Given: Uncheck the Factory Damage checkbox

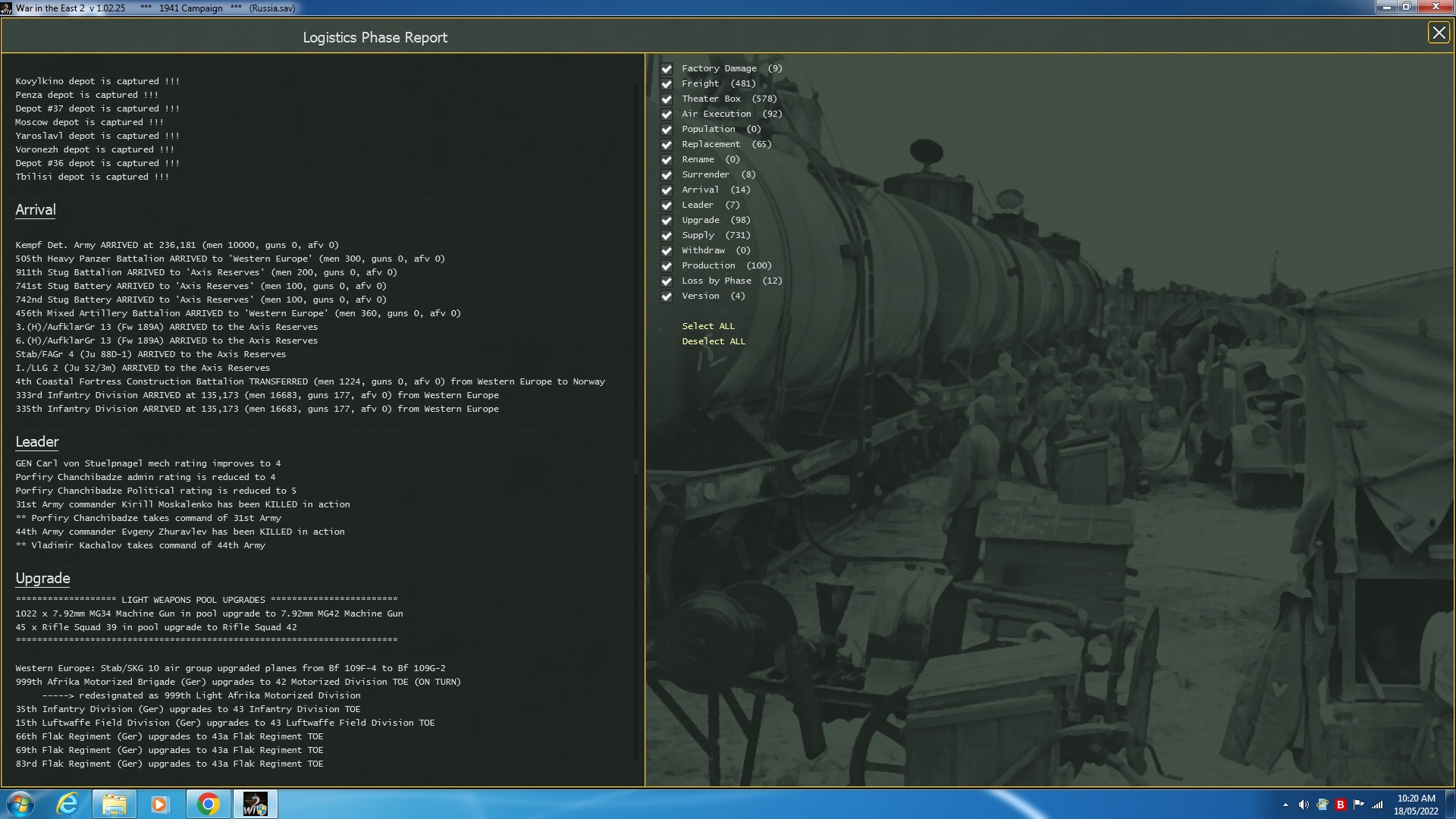Looking at the screenshot, I should pos(667,69).
